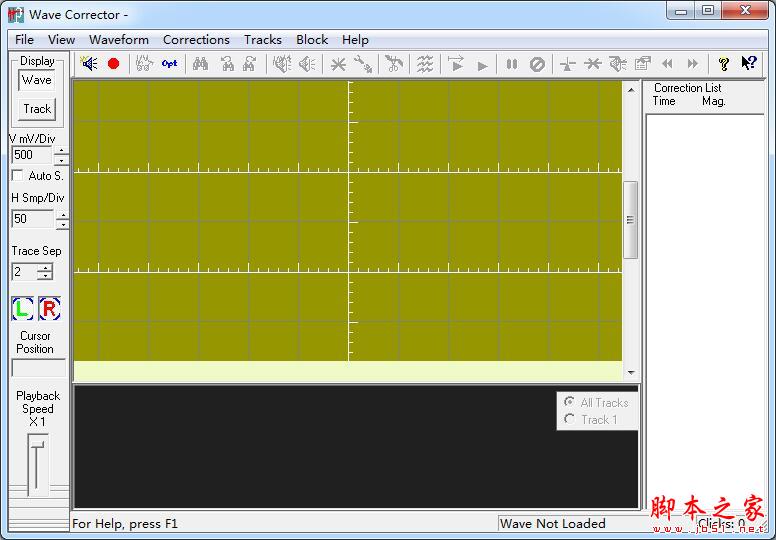
Task: Increase V mV/Div with up spinner arrow
Action: tap(62, 150)
